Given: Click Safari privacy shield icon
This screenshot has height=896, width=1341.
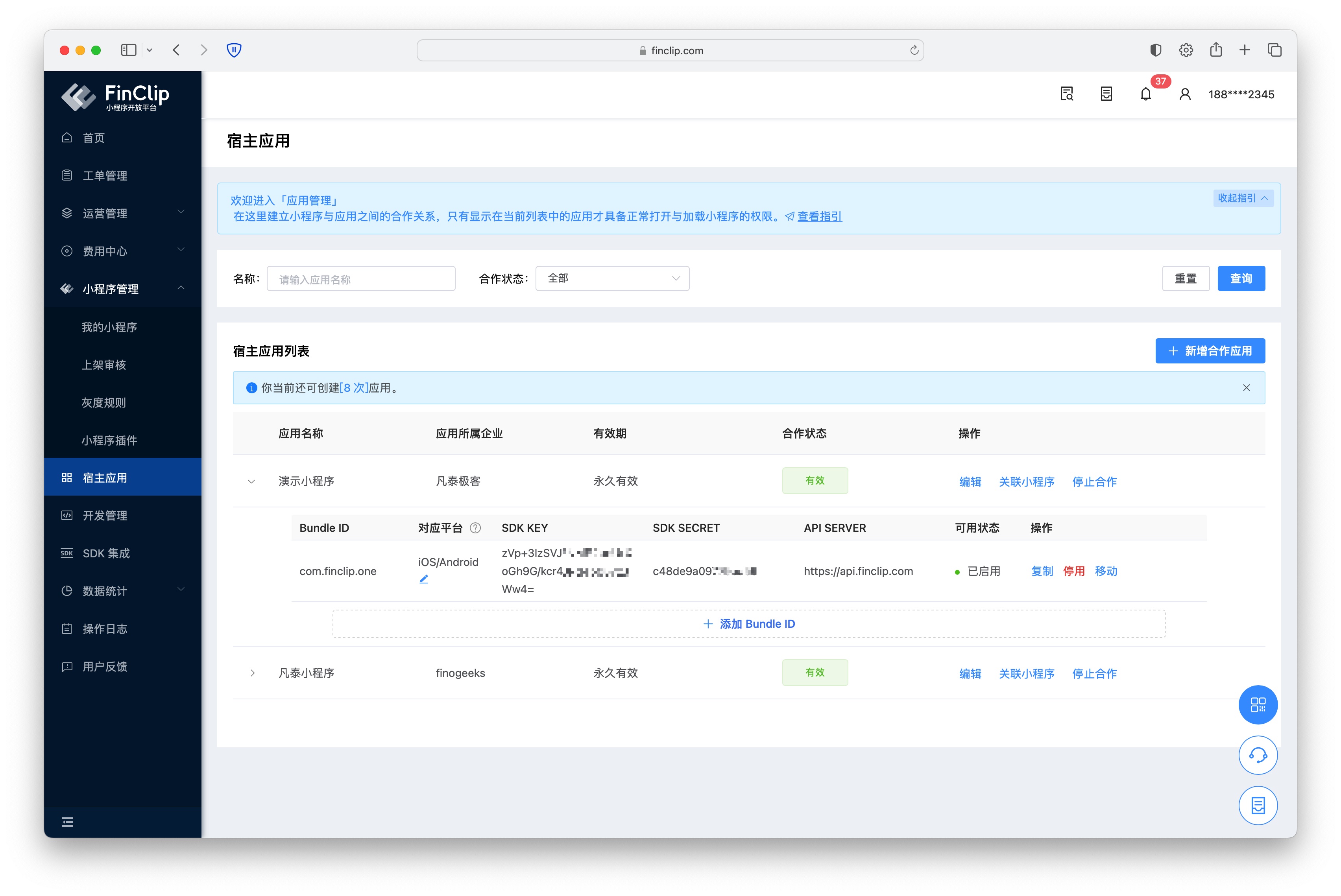Looking at the screenshot, I should (x=234, y=50).
